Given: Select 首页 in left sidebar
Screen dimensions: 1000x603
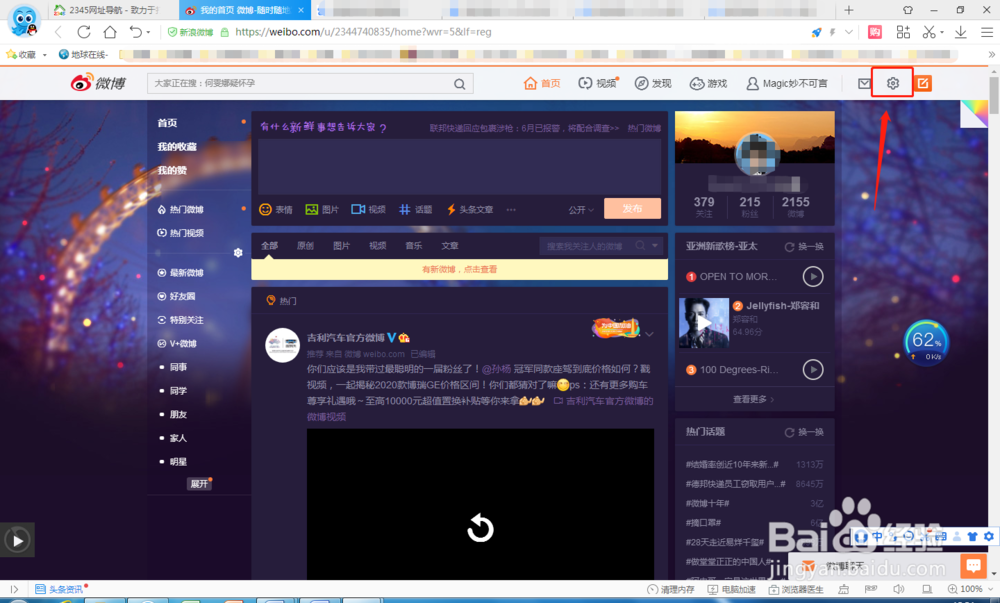Looking at the screenshot, I should (167, 122).
